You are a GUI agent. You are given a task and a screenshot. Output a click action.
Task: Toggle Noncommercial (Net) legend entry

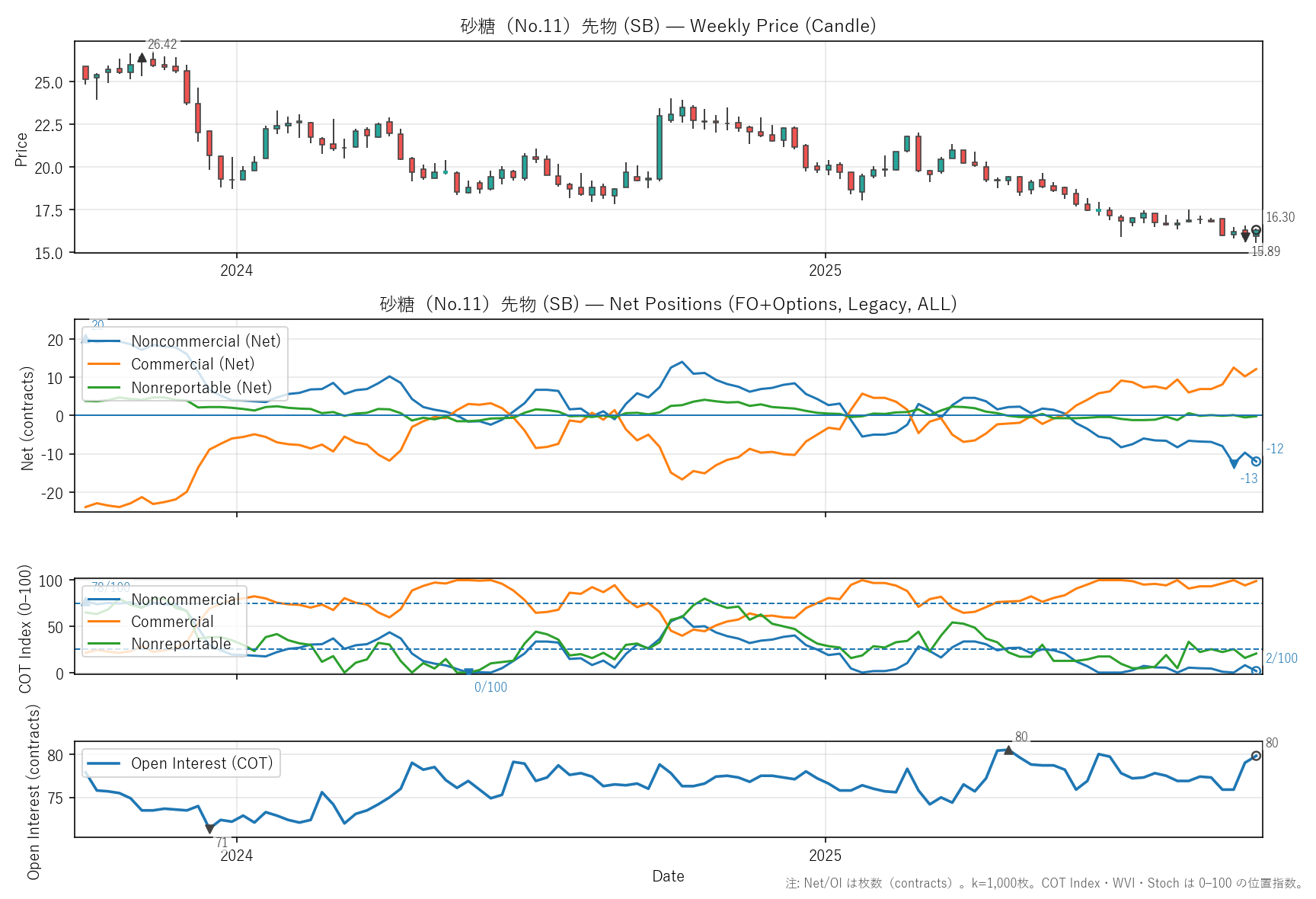click(x=206, y=341)
